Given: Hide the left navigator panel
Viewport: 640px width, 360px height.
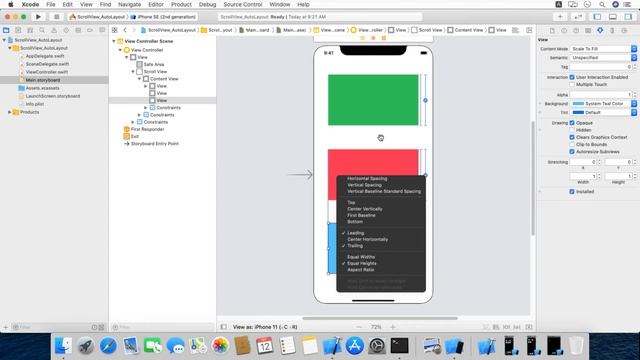Looking at the screenshot, I should pos(597,17).
